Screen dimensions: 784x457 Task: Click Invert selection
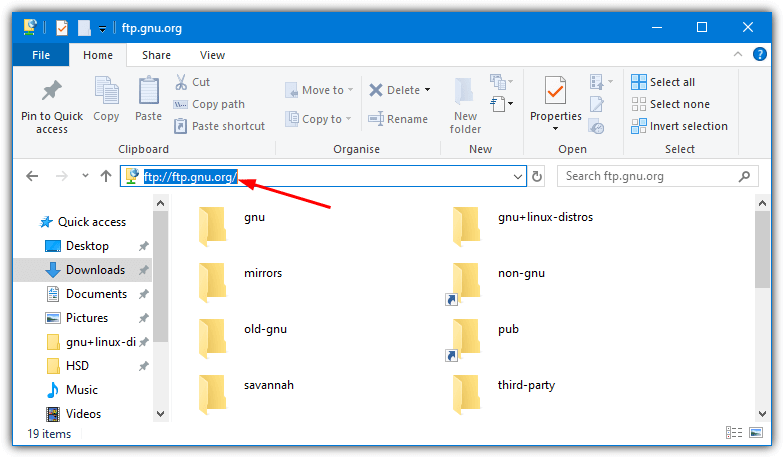point(680,126)
